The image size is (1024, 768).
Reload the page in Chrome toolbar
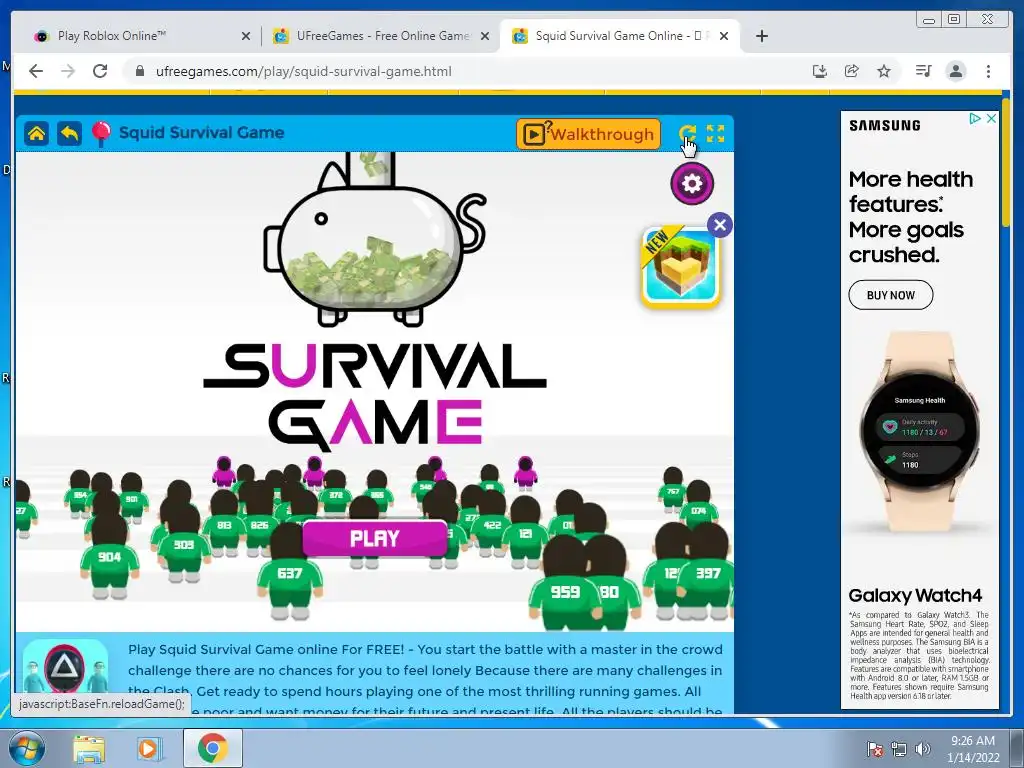click(x=100, y=71)
